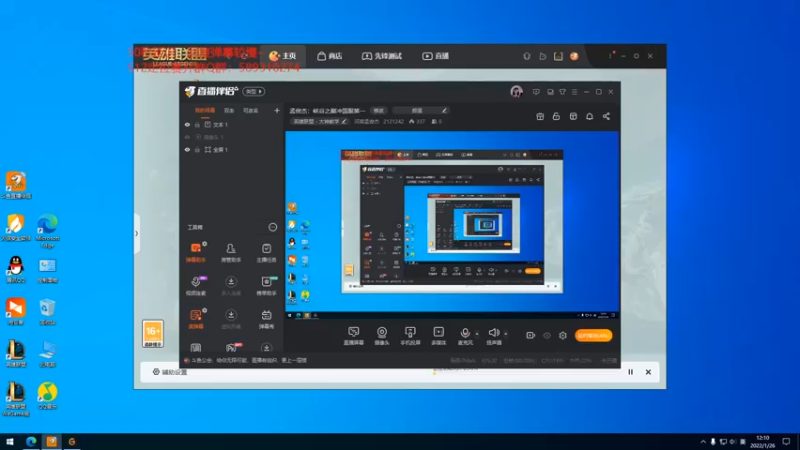The height and width of the screenshot is (450, 800).
Task: Click the modify button beside stream title
Action: tap(379, 110)
